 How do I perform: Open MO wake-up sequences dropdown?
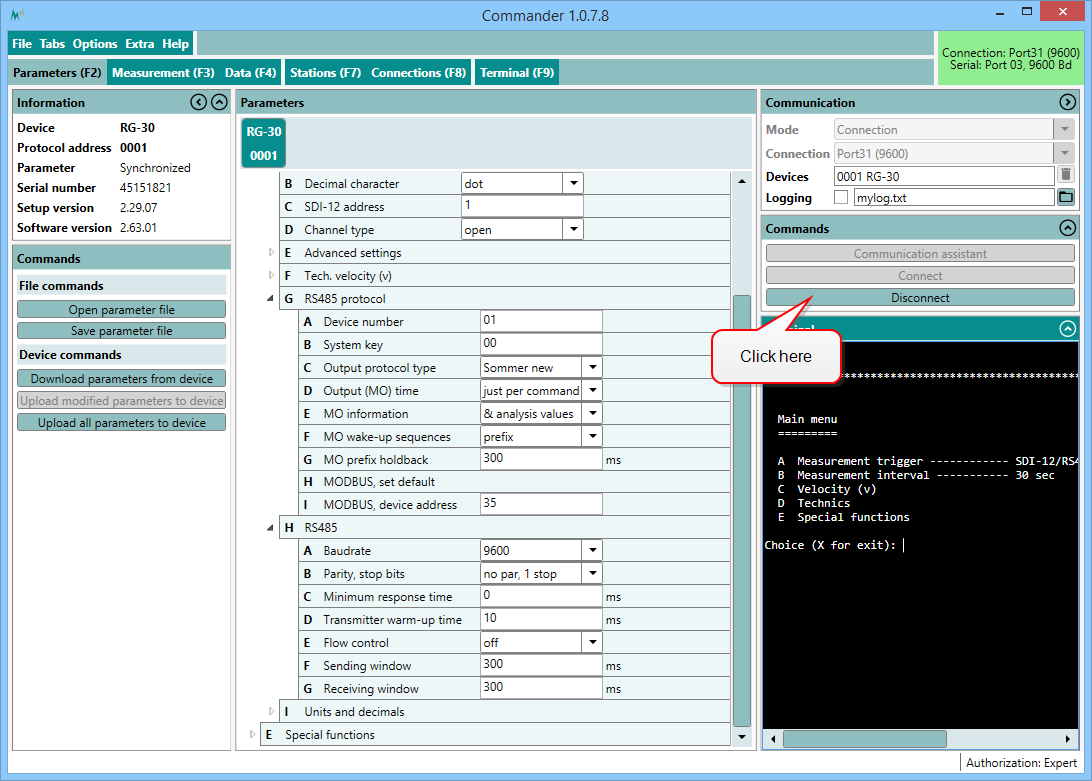click(593, 436)
